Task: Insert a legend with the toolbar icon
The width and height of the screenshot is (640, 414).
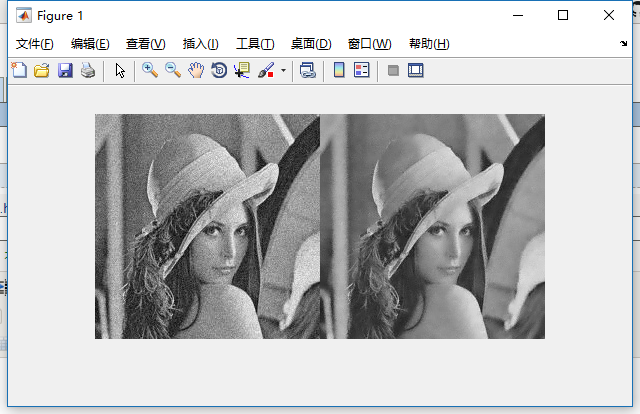Action: tap(362, 70)
